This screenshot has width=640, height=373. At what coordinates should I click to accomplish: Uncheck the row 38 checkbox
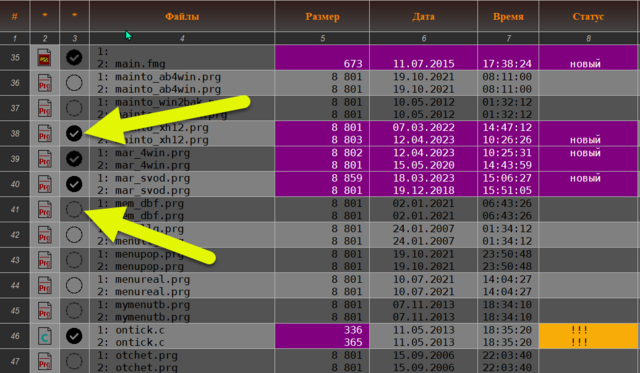point(74,133)
